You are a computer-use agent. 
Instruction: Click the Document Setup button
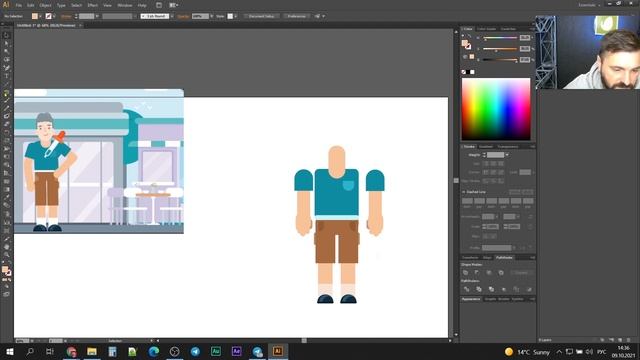point(262,16)
